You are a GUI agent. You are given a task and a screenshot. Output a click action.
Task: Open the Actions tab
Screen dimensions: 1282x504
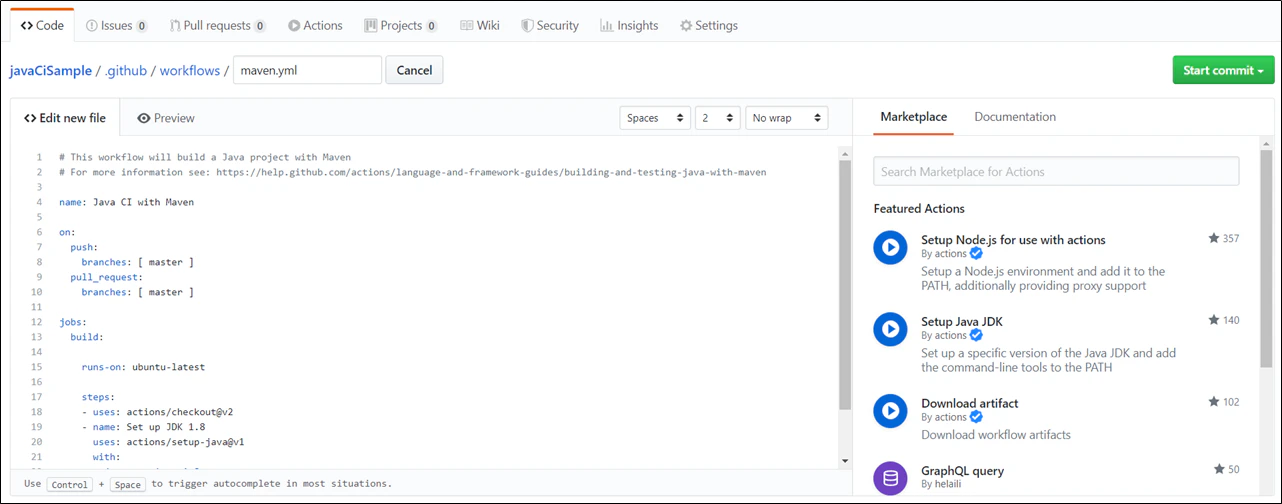point(315,25)
